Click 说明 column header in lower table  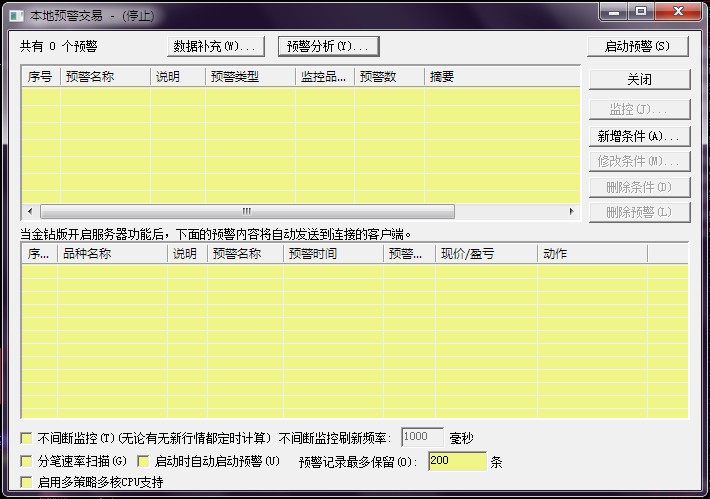187,254
